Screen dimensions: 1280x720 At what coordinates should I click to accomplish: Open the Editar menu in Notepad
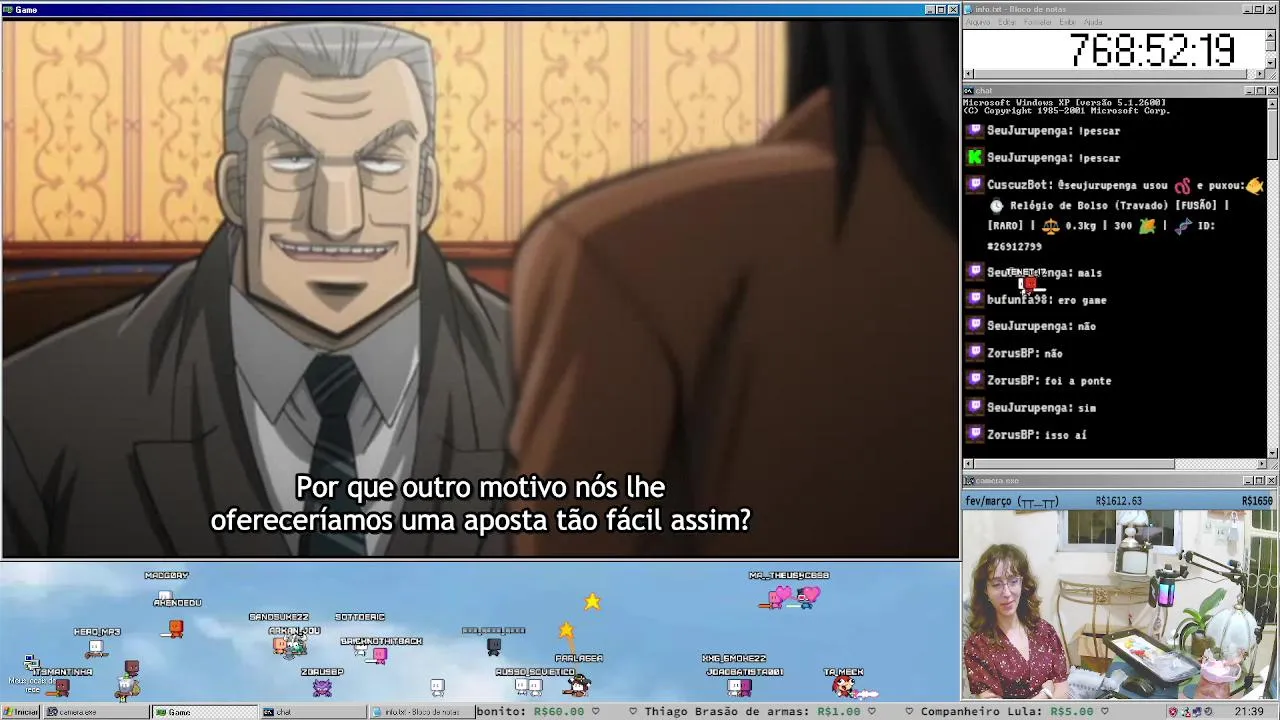[x=1007, y=22]
